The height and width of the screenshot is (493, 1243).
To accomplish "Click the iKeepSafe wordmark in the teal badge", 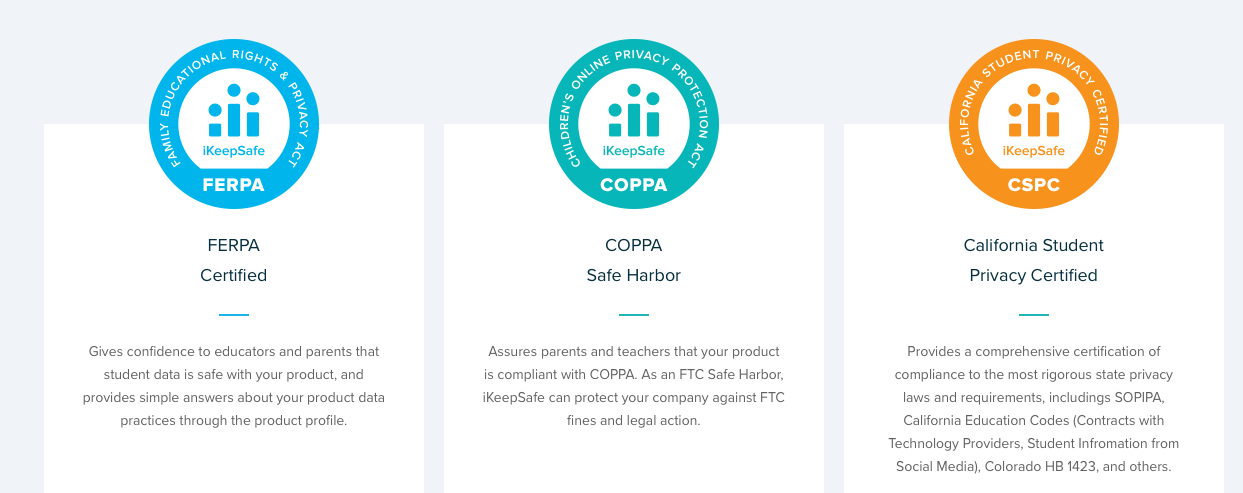I will coord(634,151).
